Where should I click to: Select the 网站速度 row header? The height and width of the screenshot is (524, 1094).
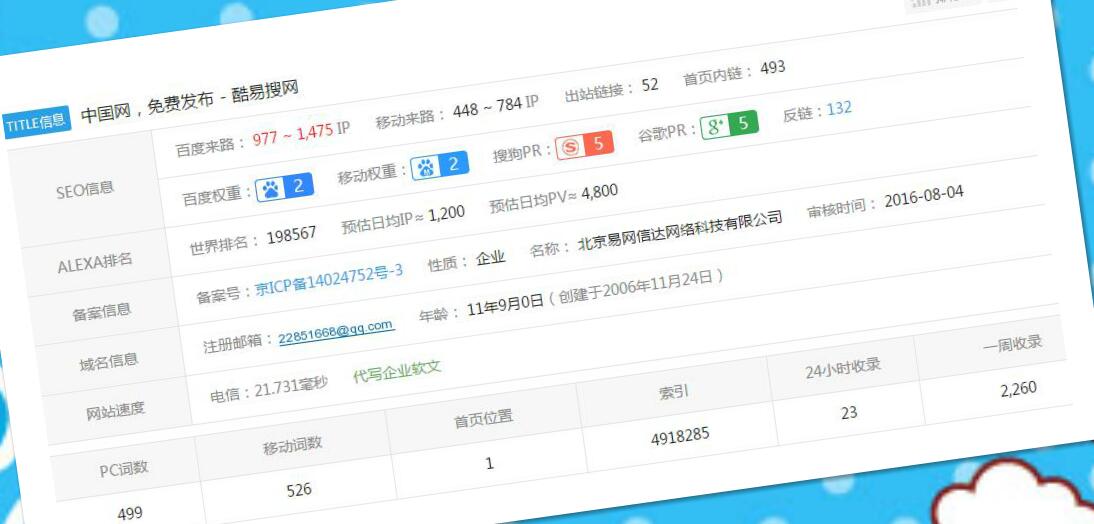pyautogui.click(x=116, y=410)
